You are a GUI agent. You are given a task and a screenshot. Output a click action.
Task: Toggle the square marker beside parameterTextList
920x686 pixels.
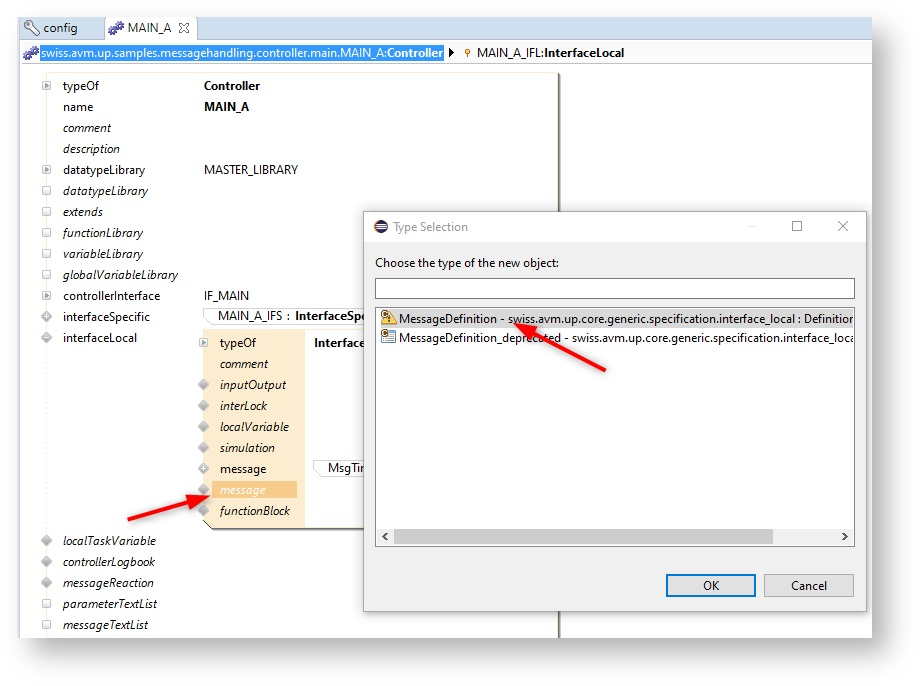46,604
